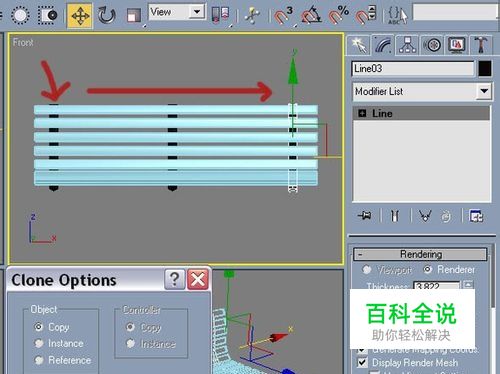This screenshot has width=500, height=374.
Task: Open the Utilities hammer tab
Action: (481, 45)
